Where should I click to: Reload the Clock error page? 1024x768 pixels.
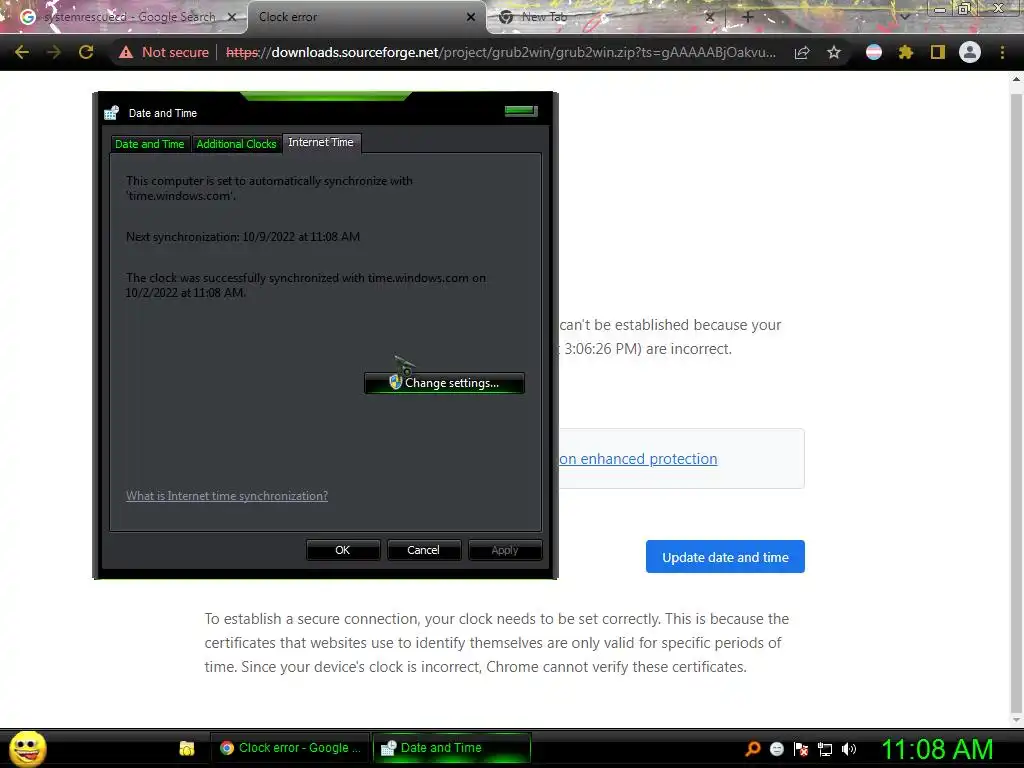pos(86,52)
